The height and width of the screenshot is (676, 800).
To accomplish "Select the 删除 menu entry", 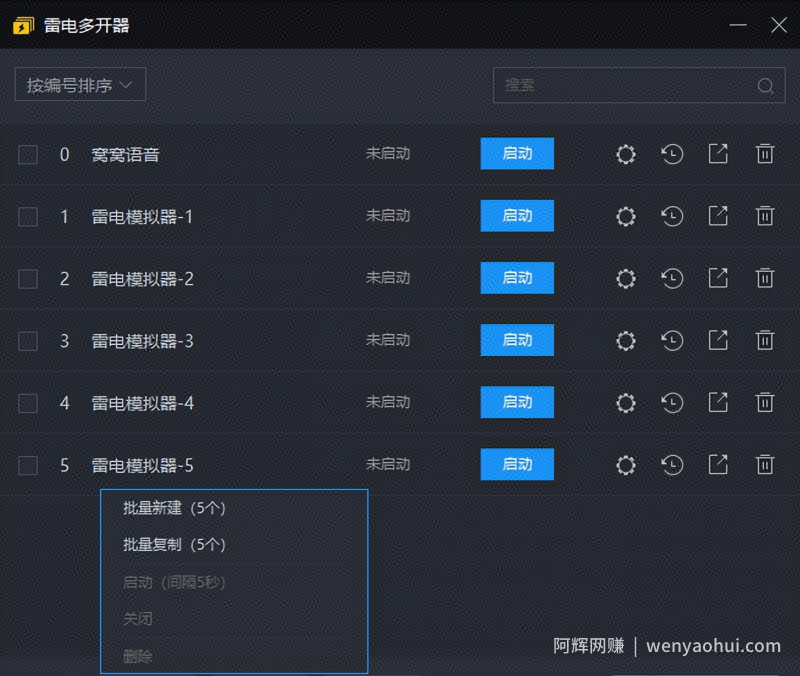I will [138, 656].
